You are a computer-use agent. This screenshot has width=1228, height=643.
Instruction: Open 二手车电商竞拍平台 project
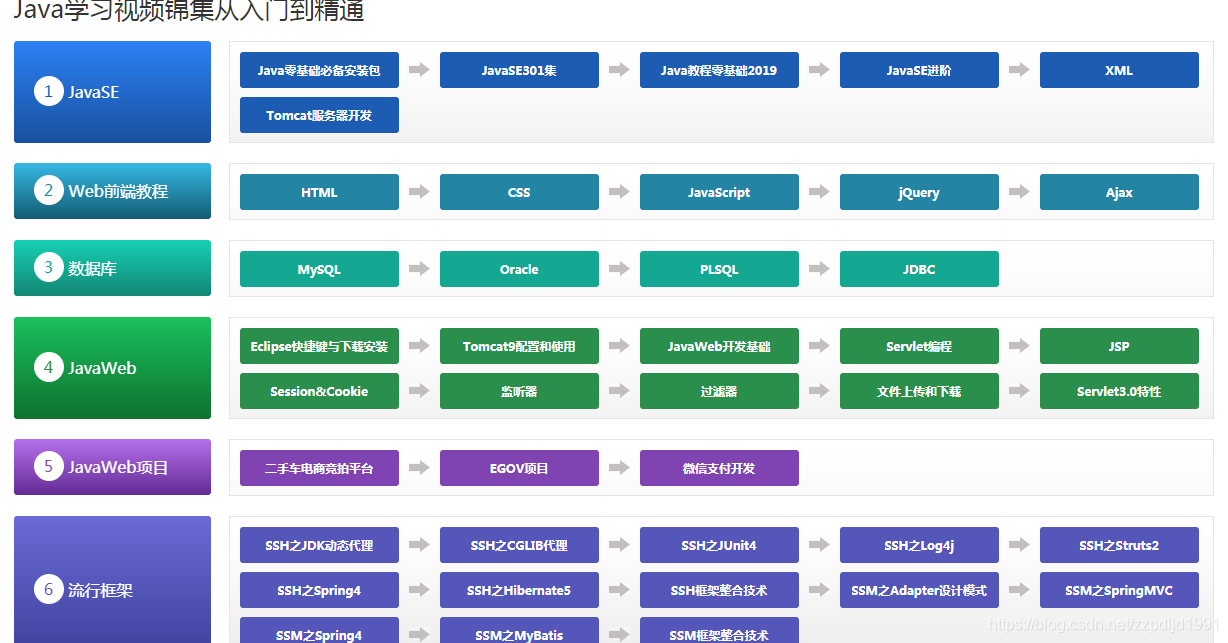pos(319,468)
